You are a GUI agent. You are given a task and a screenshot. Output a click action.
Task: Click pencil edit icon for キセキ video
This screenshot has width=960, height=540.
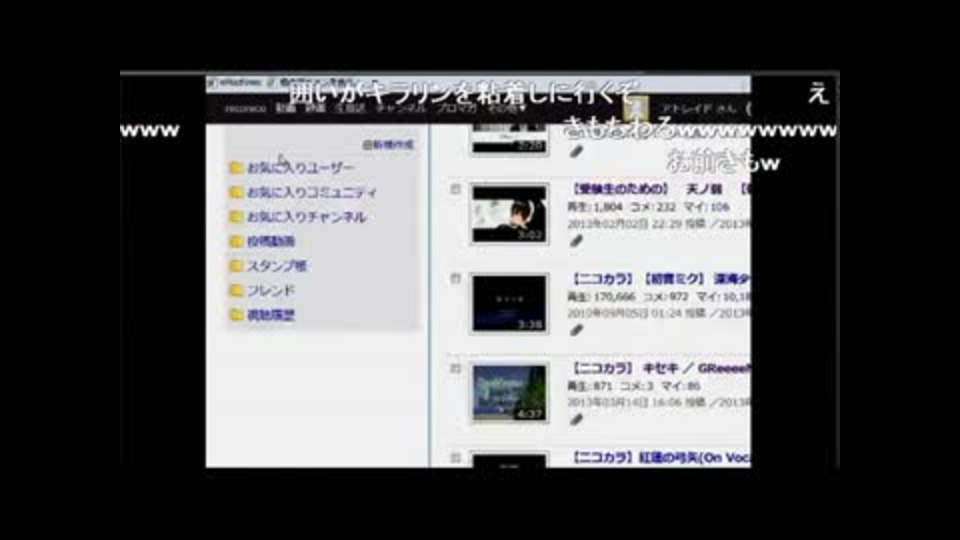click(576, 420)
